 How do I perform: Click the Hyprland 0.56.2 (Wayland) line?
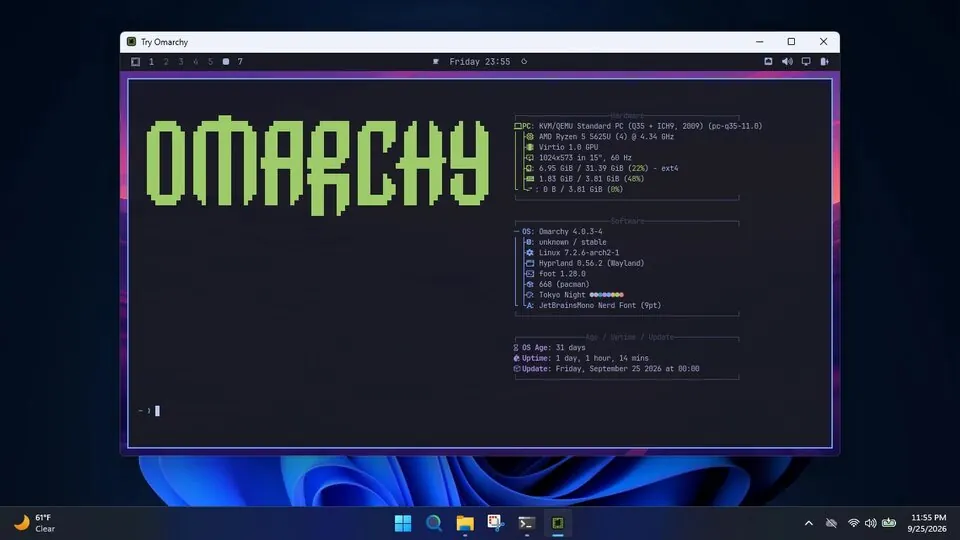click(585, 263)
